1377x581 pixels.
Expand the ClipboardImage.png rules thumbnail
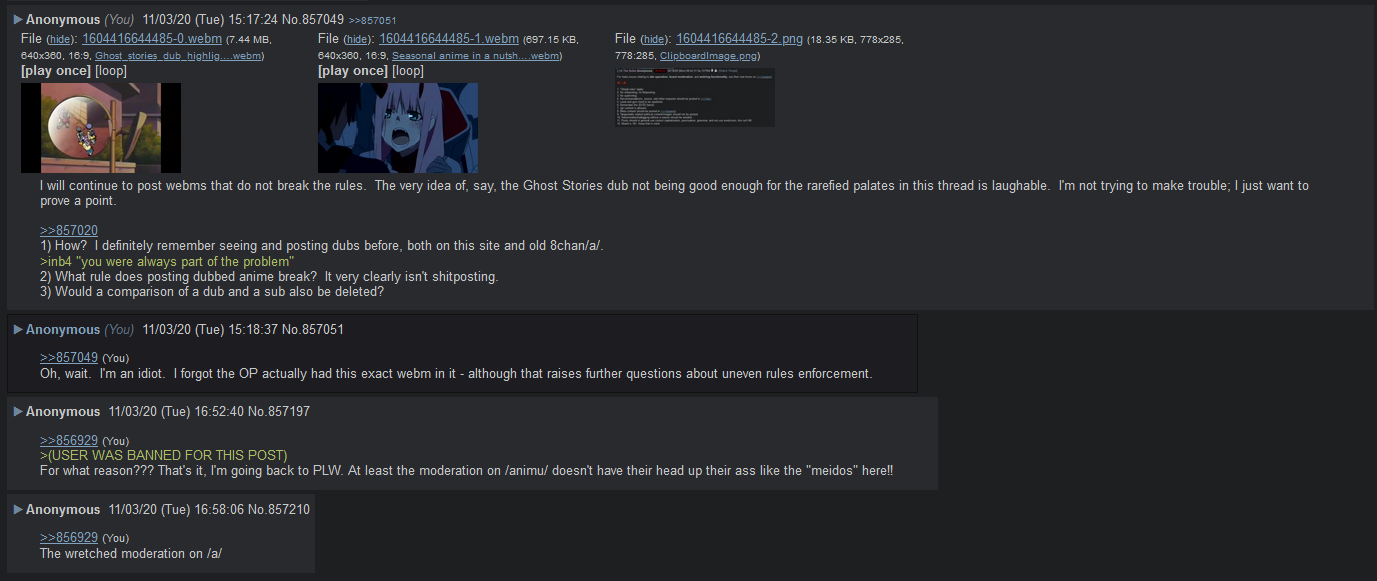(x=695, y=97)
